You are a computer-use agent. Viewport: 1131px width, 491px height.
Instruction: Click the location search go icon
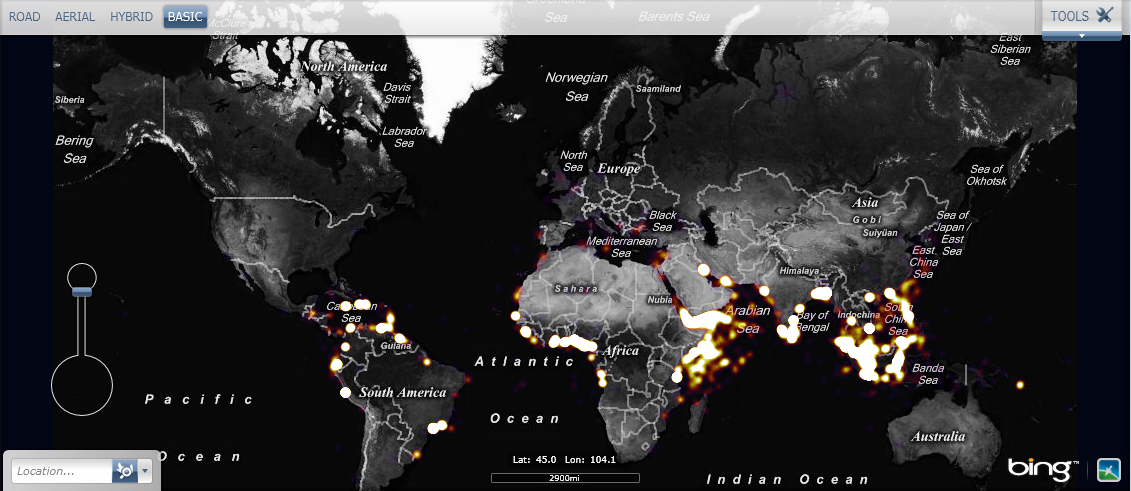[123, 472]
